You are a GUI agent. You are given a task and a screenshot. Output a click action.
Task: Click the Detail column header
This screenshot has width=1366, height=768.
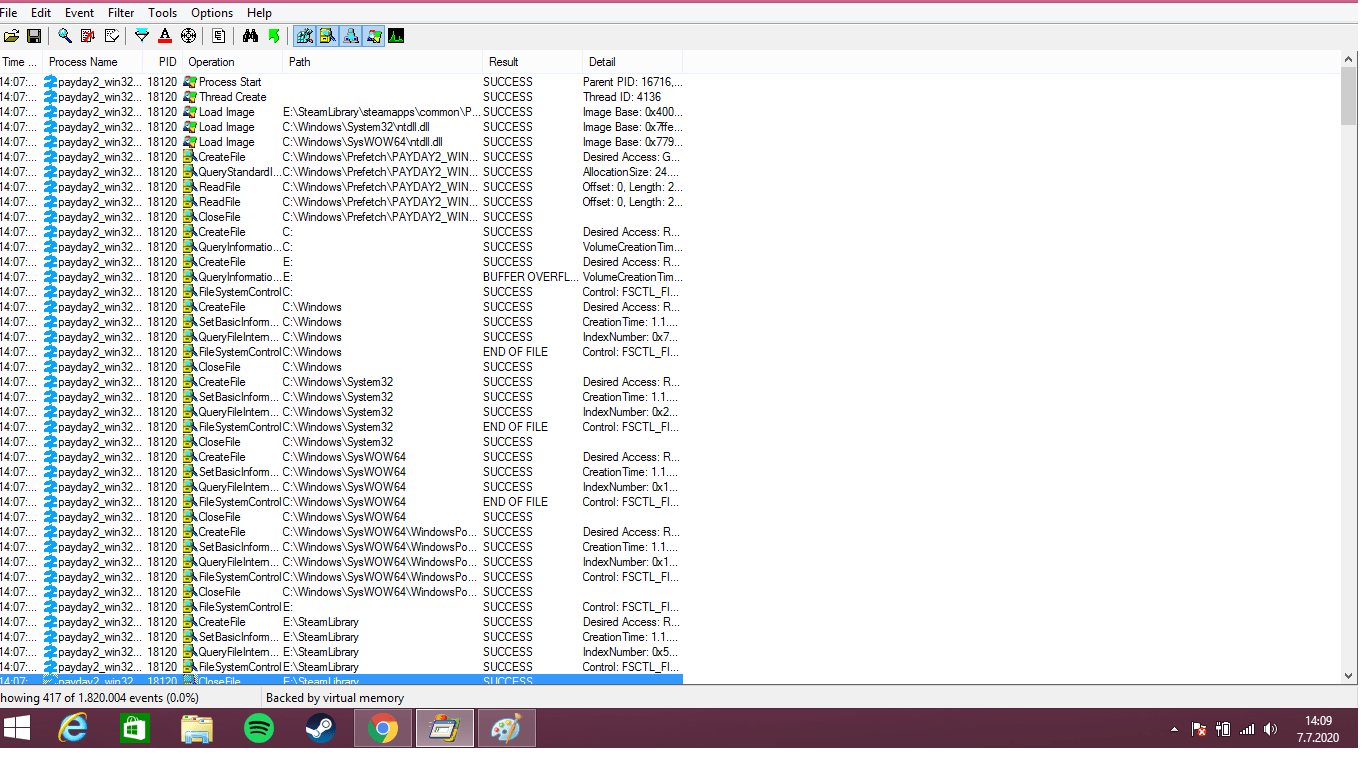pyautogui.click(x=632, y=62)
